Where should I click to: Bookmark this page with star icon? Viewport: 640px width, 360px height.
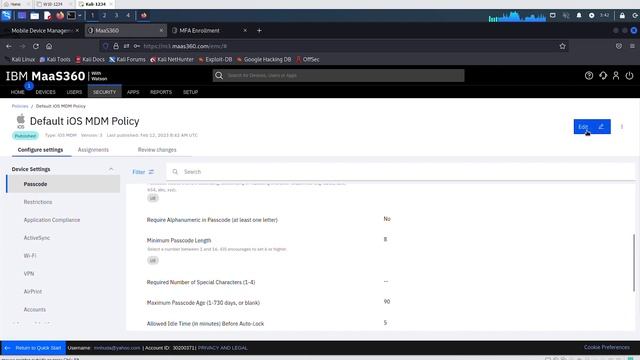(x=562, y=46)
